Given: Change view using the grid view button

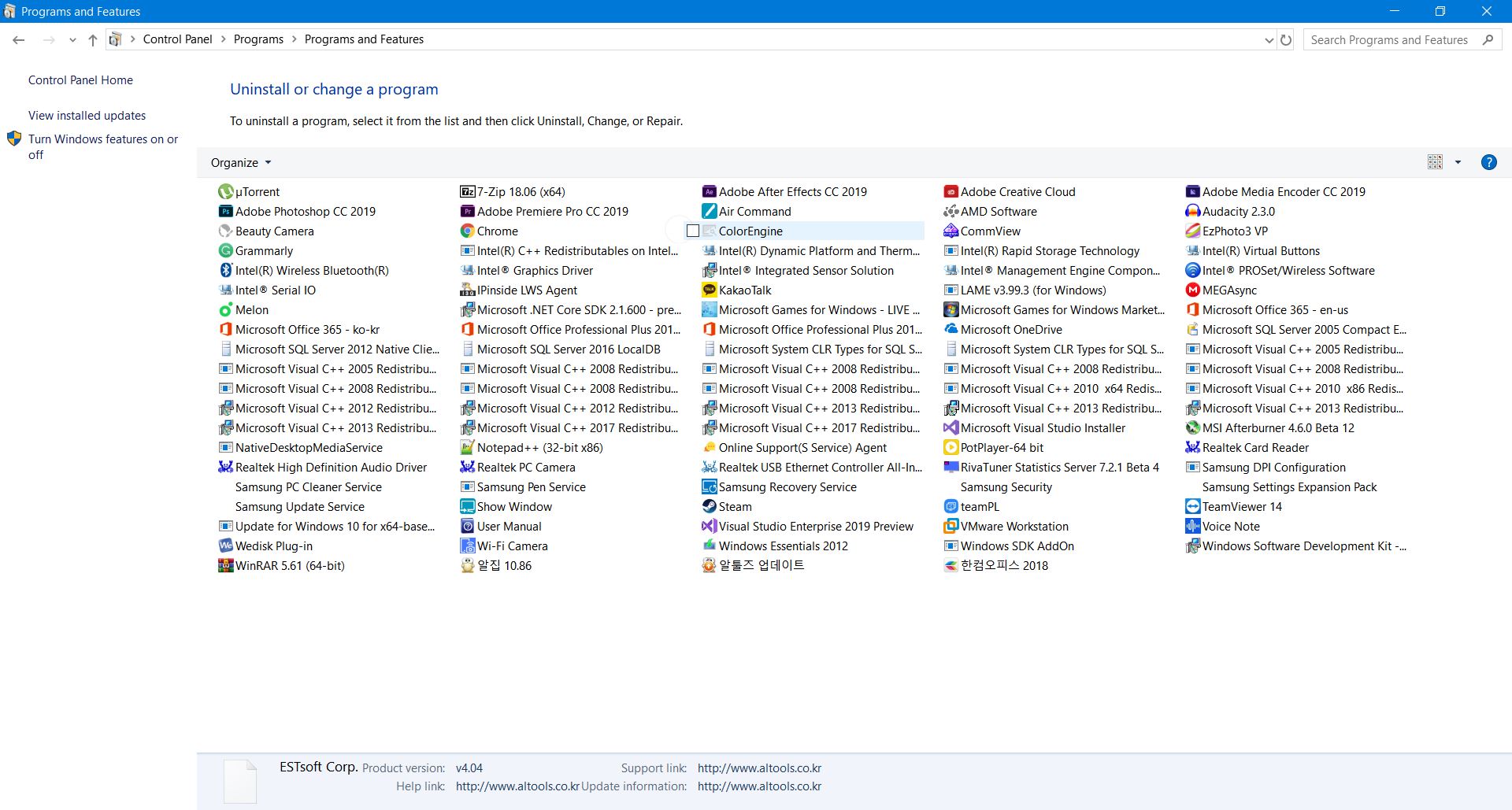Looking at the screenshot, I should coord(1435,162).
